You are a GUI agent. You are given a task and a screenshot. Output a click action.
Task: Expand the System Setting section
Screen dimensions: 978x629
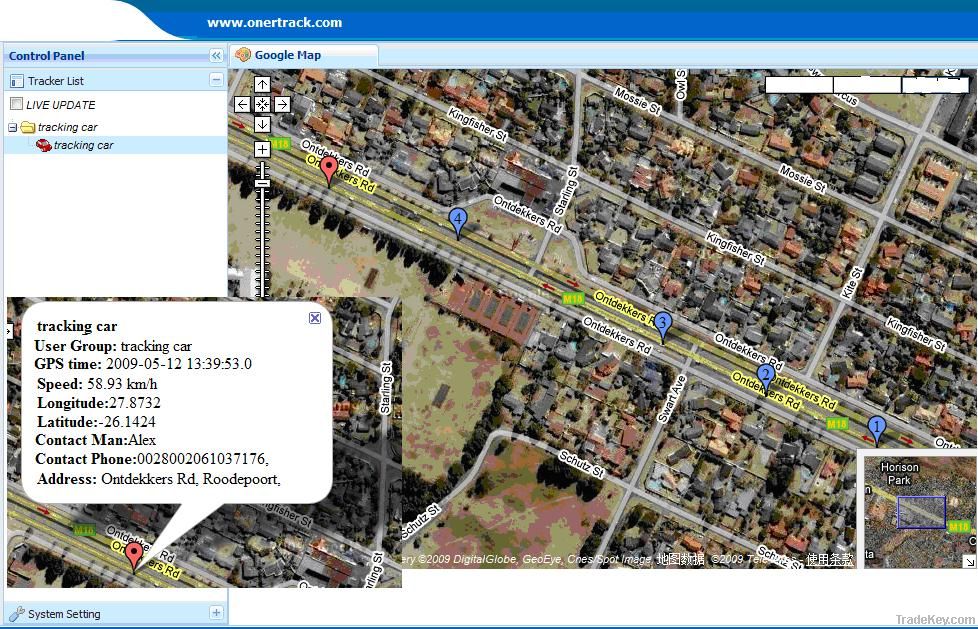coord(216,613)
